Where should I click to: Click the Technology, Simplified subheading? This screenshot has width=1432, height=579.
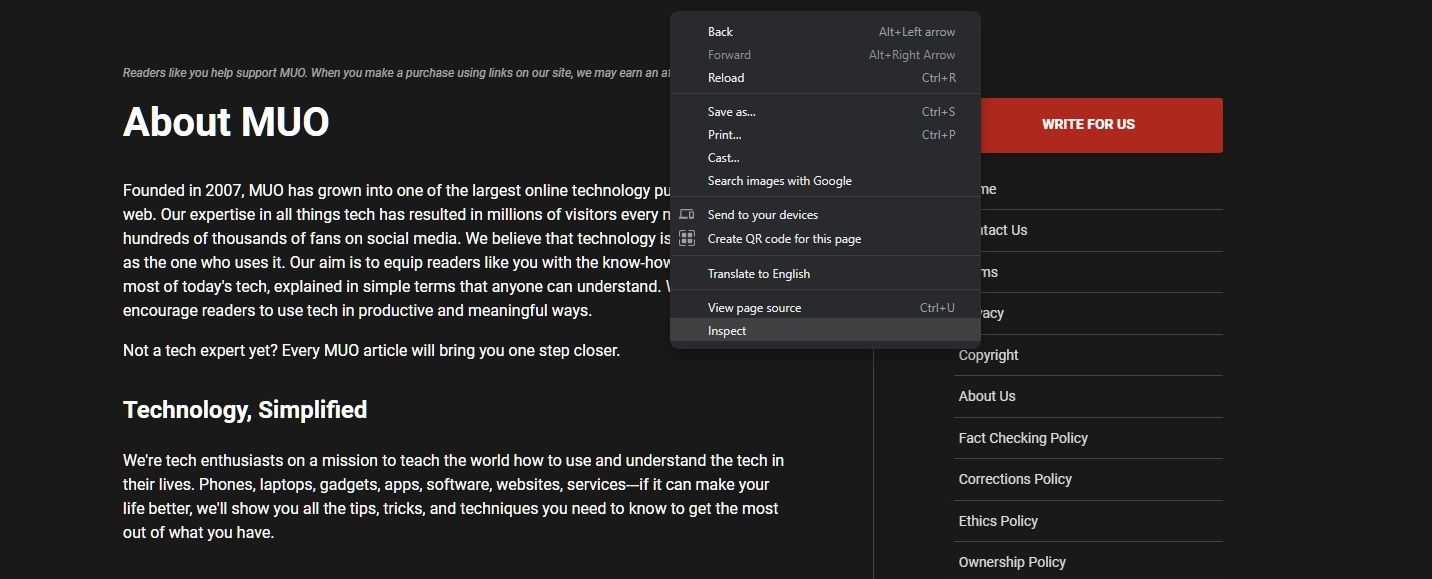pos(245,410)
